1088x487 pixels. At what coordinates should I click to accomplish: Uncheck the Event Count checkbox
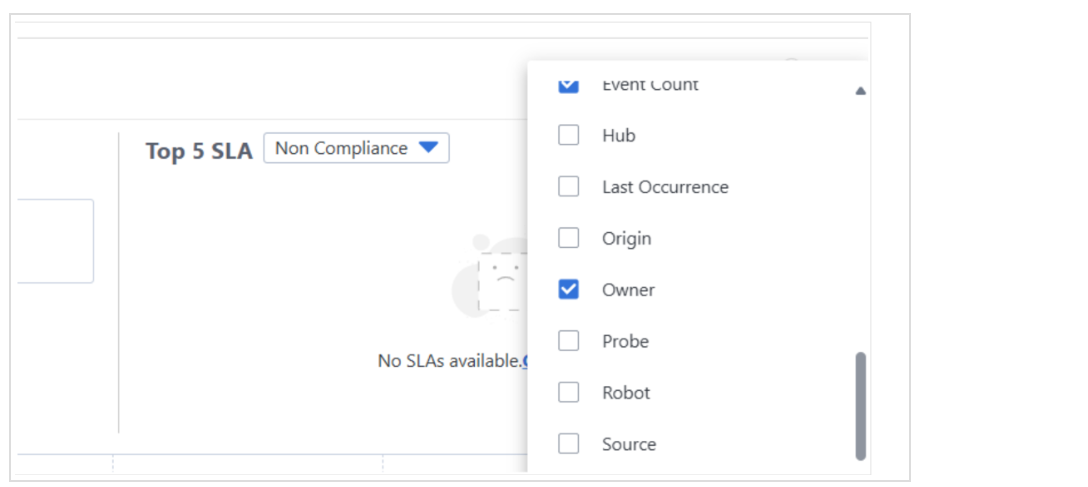click(x=568, y=85)
